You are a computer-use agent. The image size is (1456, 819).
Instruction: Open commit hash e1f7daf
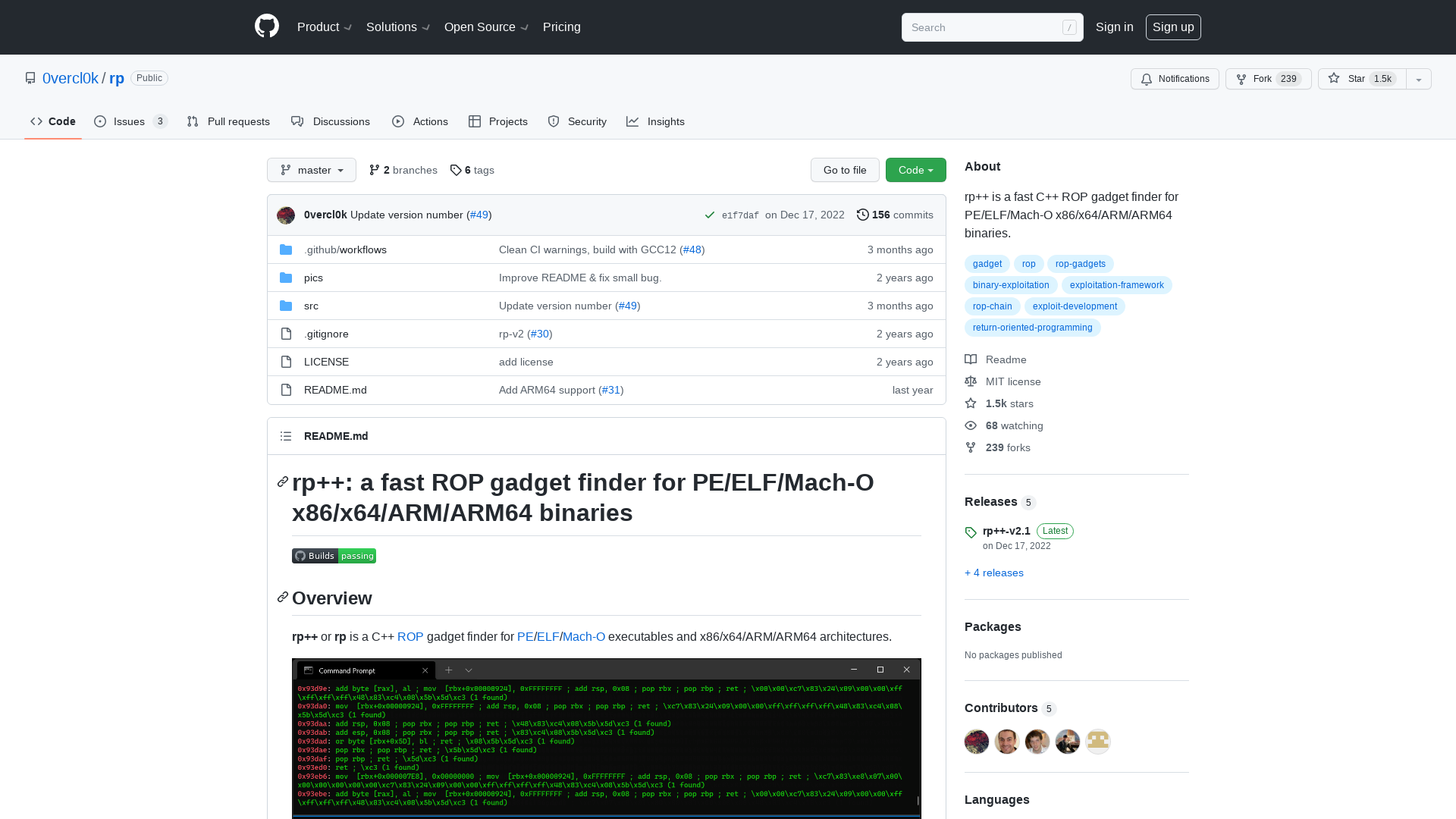point(740,215)
